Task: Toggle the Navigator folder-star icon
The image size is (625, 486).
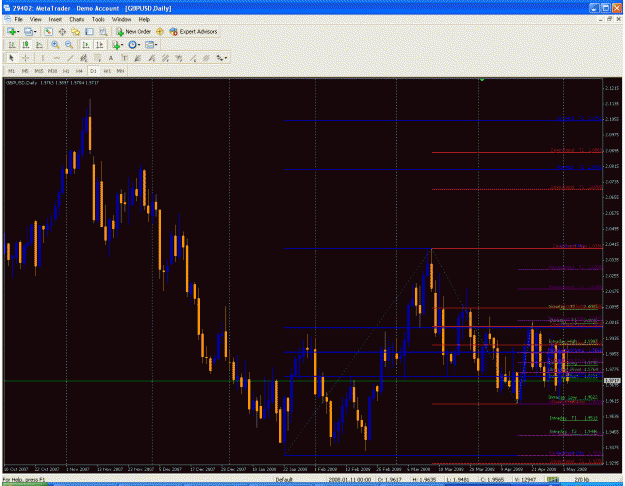Action: point(75,31)
